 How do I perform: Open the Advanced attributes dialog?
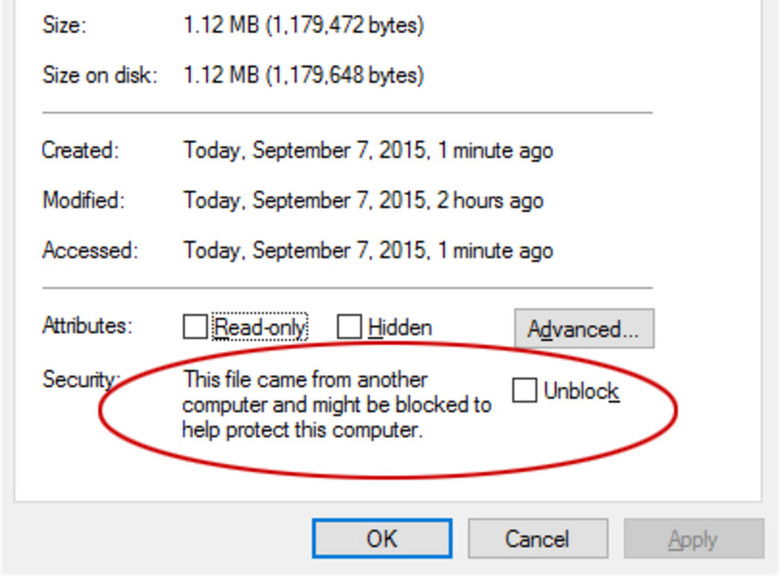584,328
